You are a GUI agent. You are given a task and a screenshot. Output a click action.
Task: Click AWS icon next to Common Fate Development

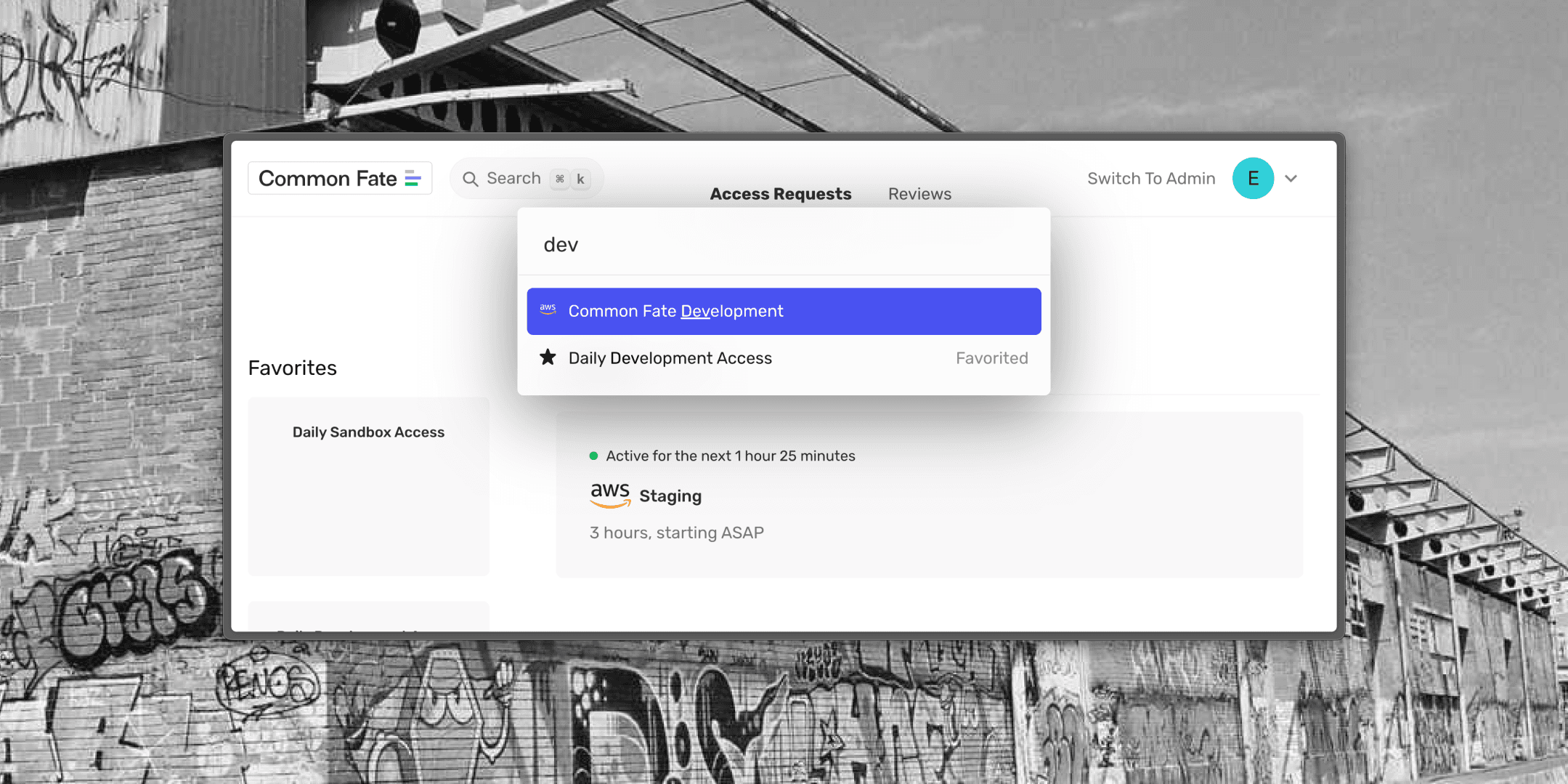tap(548, 310)
